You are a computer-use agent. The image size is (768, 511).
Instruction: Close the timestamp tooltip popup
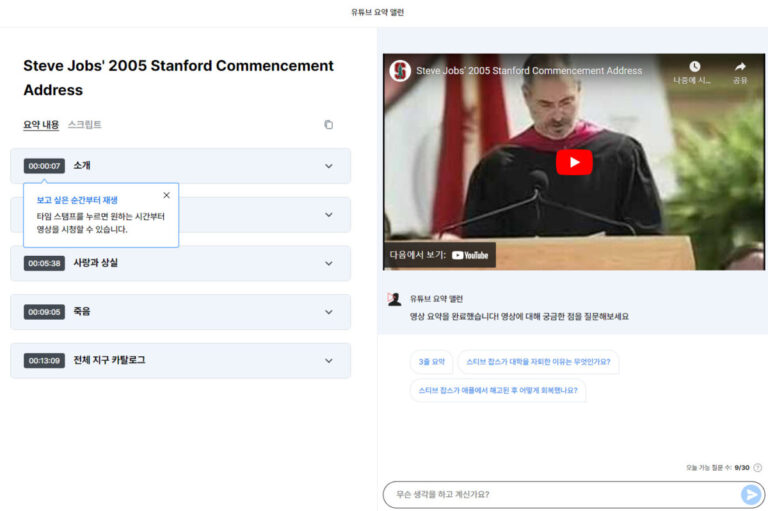(x=167, y=195)
